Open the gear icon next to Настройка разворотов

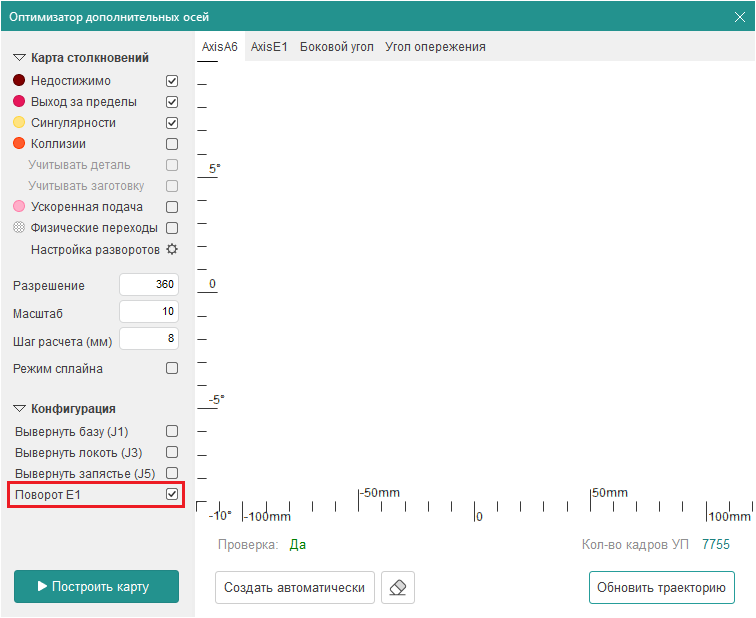171,249
